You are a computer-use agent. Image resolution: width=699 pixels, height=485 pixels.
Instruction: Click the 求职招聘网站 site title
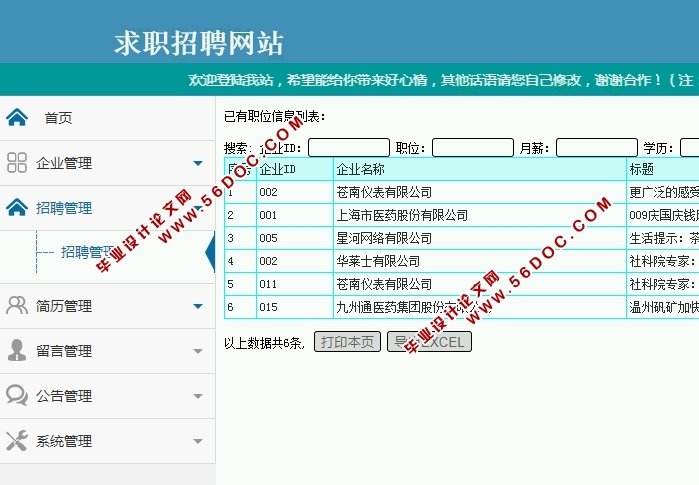199,43
